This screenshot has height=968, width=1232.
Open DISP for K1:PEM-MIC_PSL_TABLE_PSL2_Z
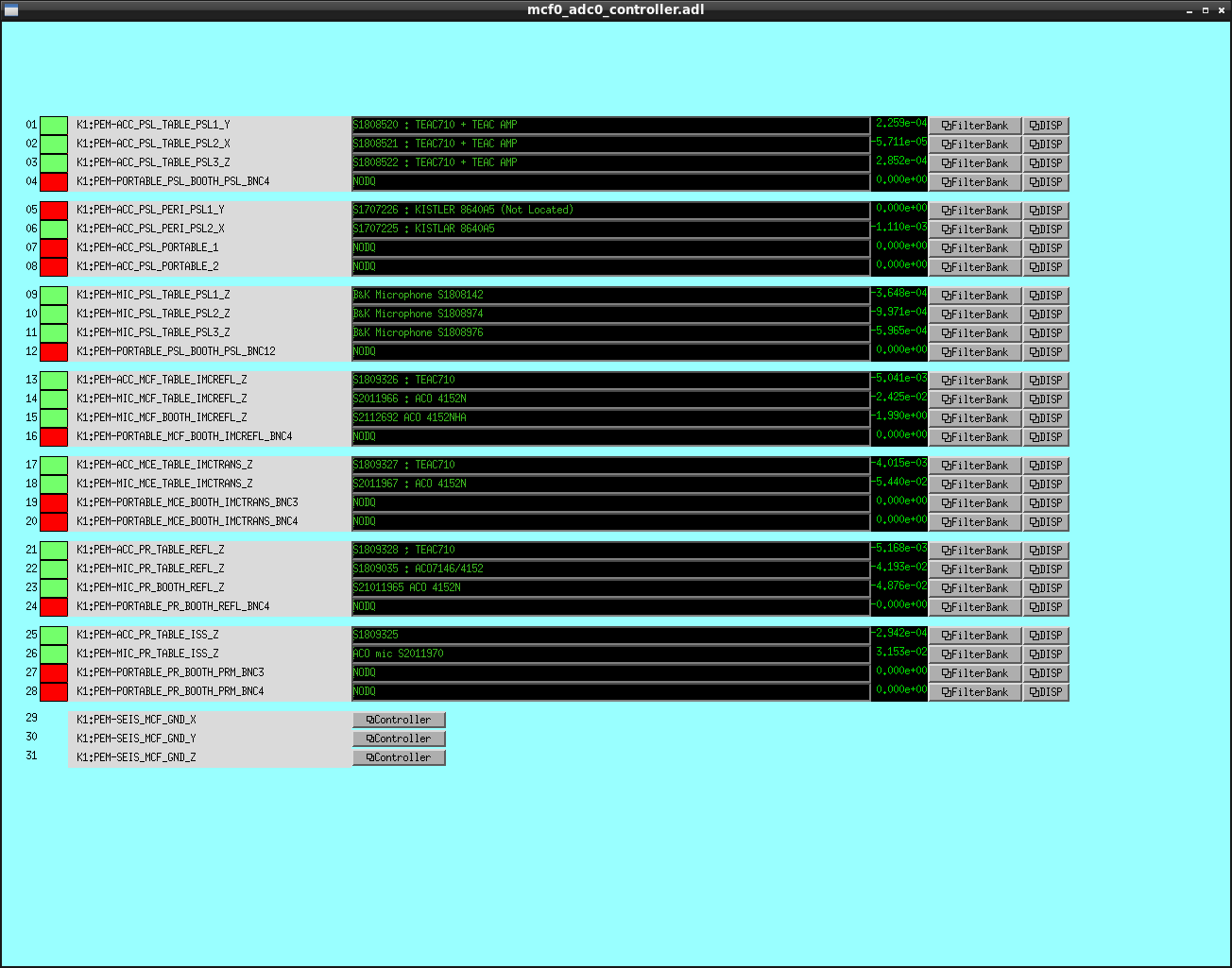1046,314
